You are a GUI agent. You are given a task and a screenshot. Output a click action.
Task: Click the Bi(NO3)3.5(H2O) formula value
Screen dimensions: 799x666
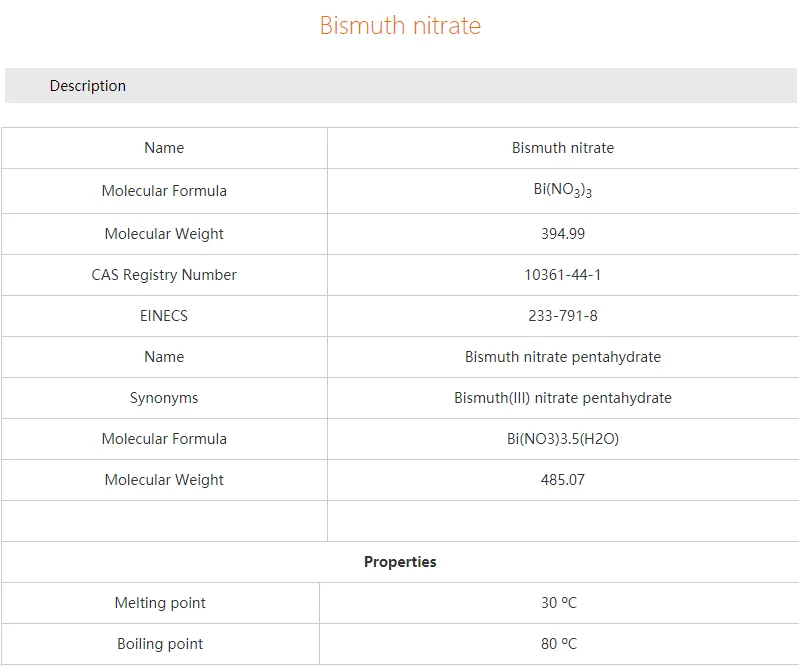(563, 439)
